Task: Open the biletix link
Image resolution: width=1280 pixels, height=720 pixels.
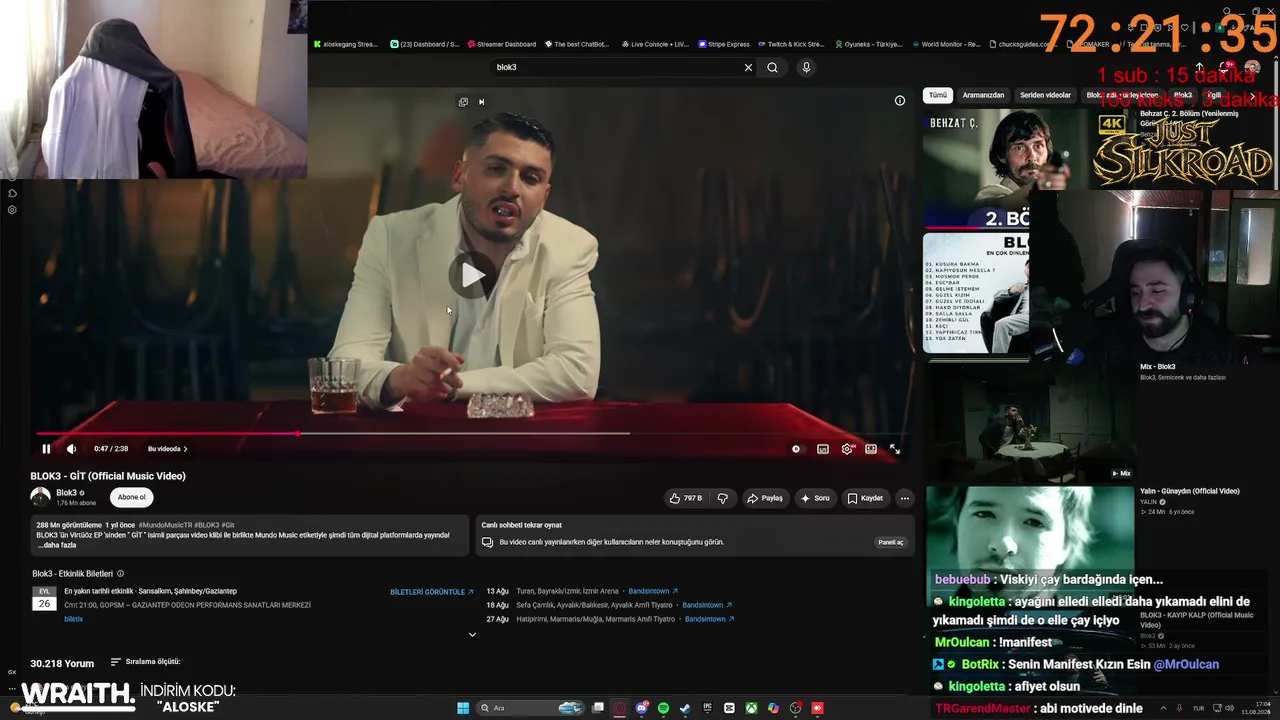Action: 74,619
